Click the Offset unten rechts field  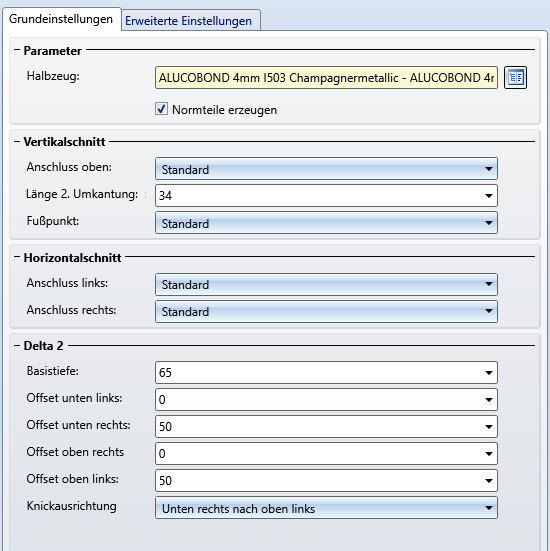tap(326, 427)
